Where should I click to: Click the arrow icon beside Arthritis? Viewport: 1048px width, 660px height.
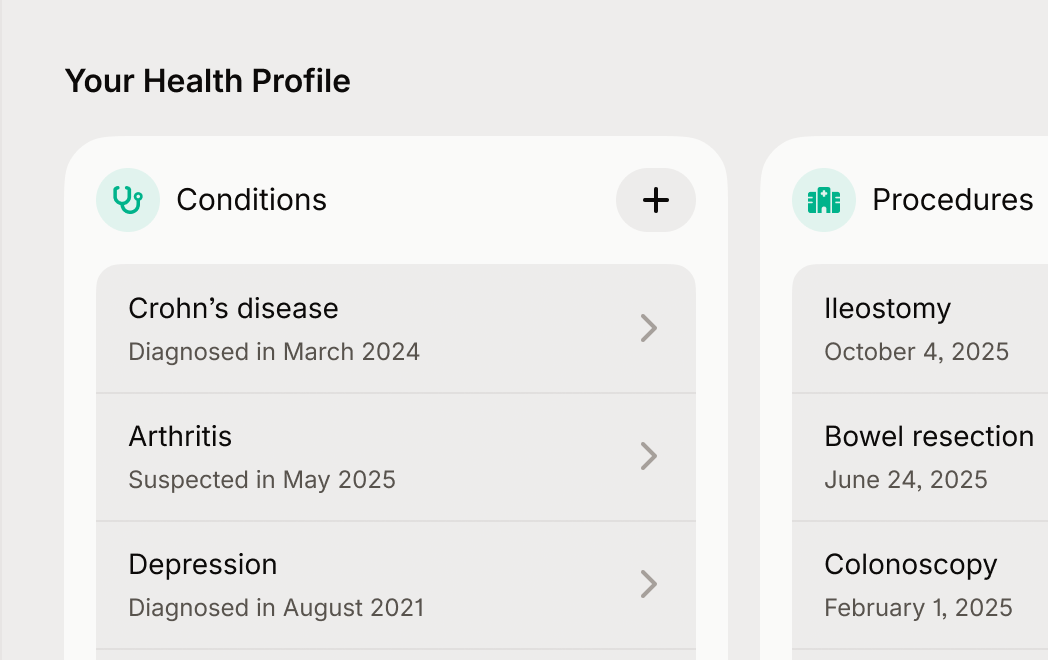pyautogui.click(x=649, y=457)
